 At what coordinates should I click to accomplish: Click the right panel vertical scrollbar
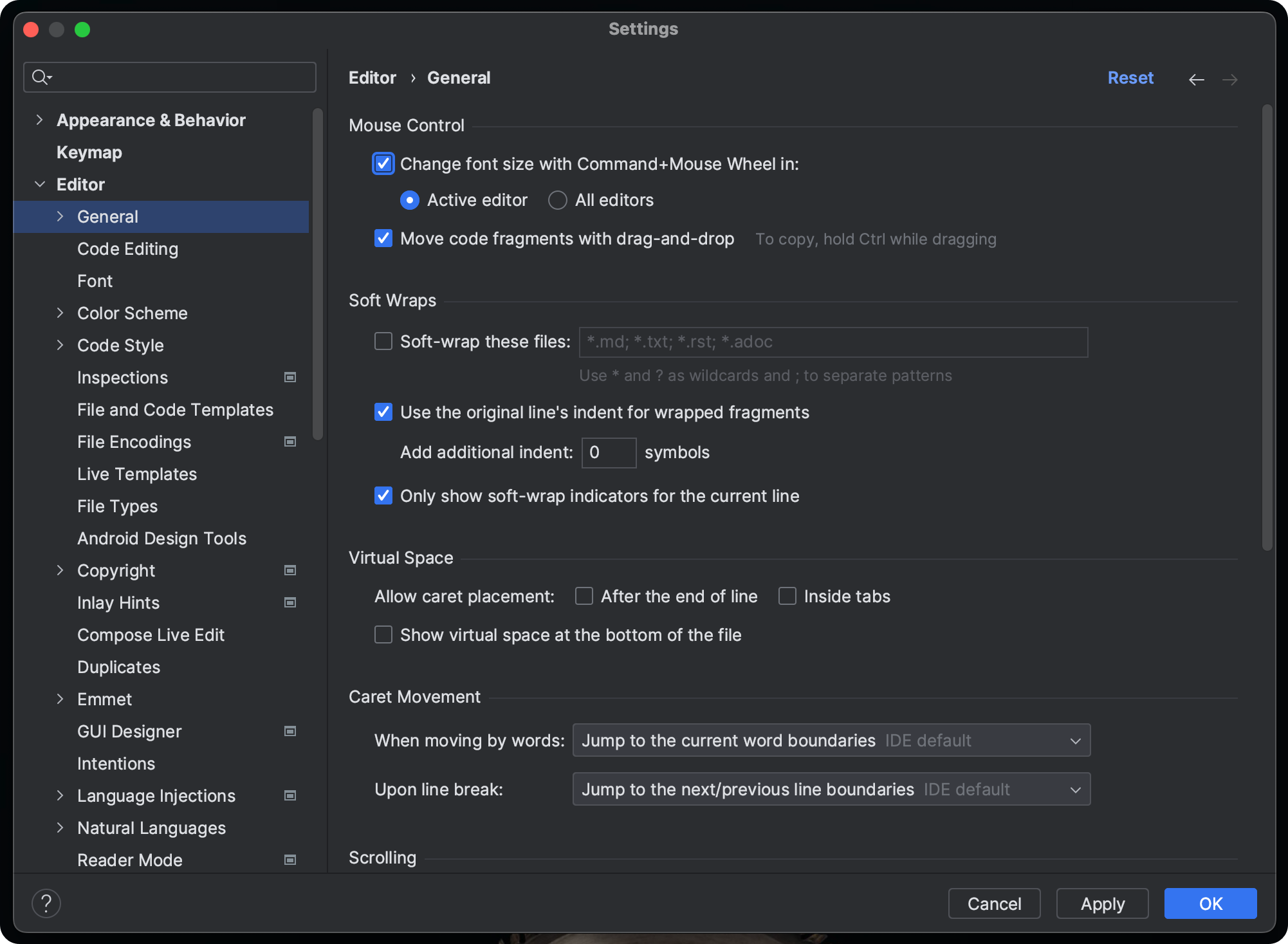1267,328
